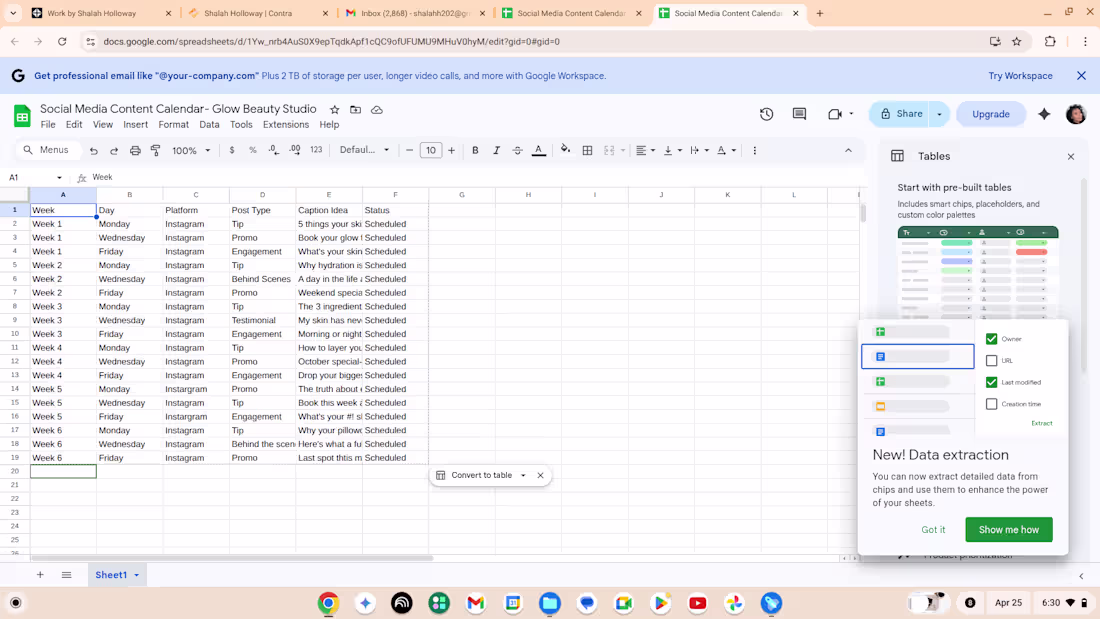
Task: Add a new sheet with plus
Action: (40, 575)
